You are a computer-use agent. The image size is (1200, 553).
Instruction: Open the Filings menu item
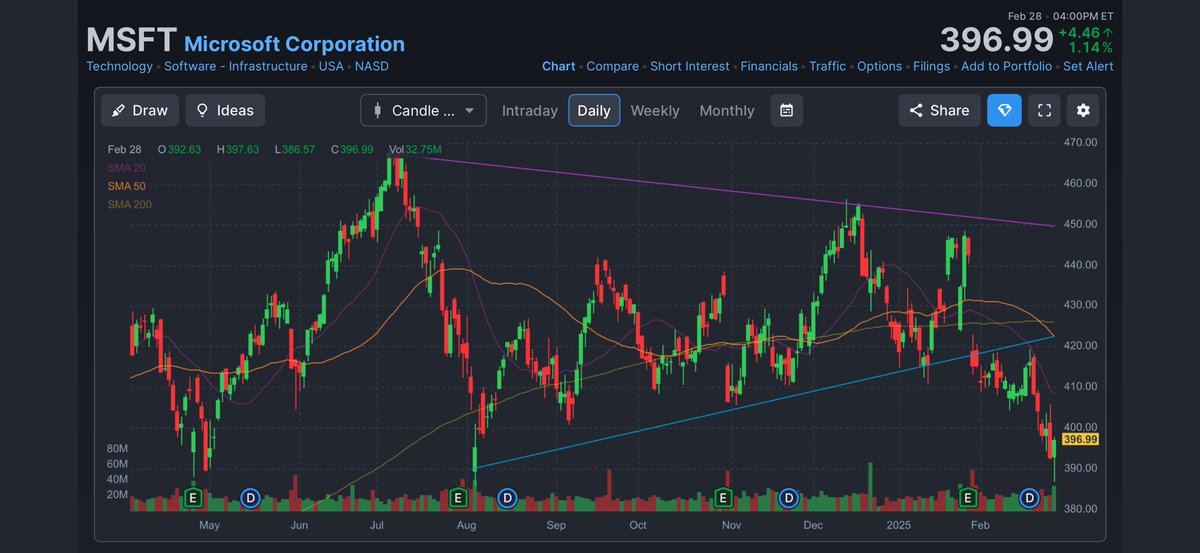931,66
